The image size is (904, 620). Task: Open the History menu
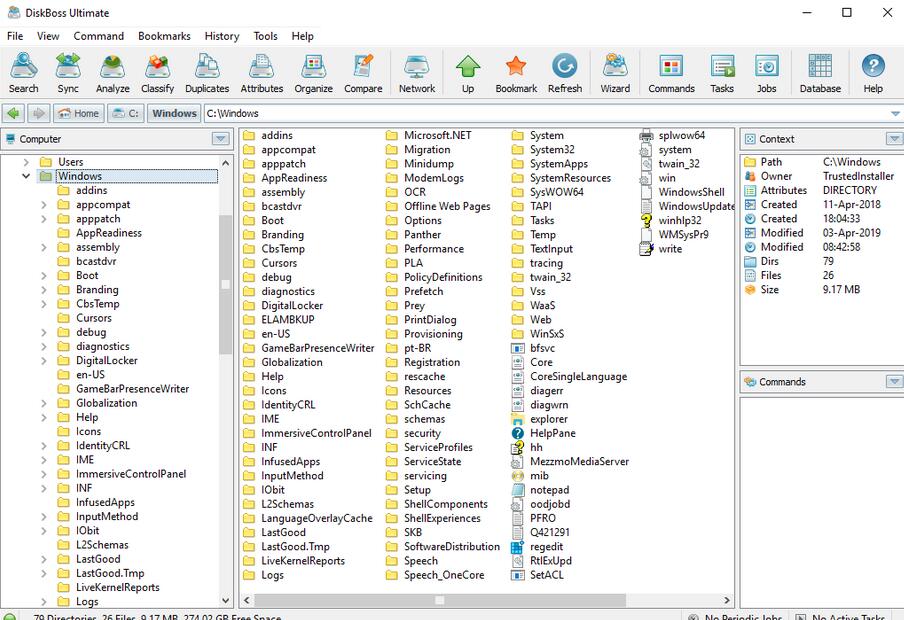tap(222, 36)
